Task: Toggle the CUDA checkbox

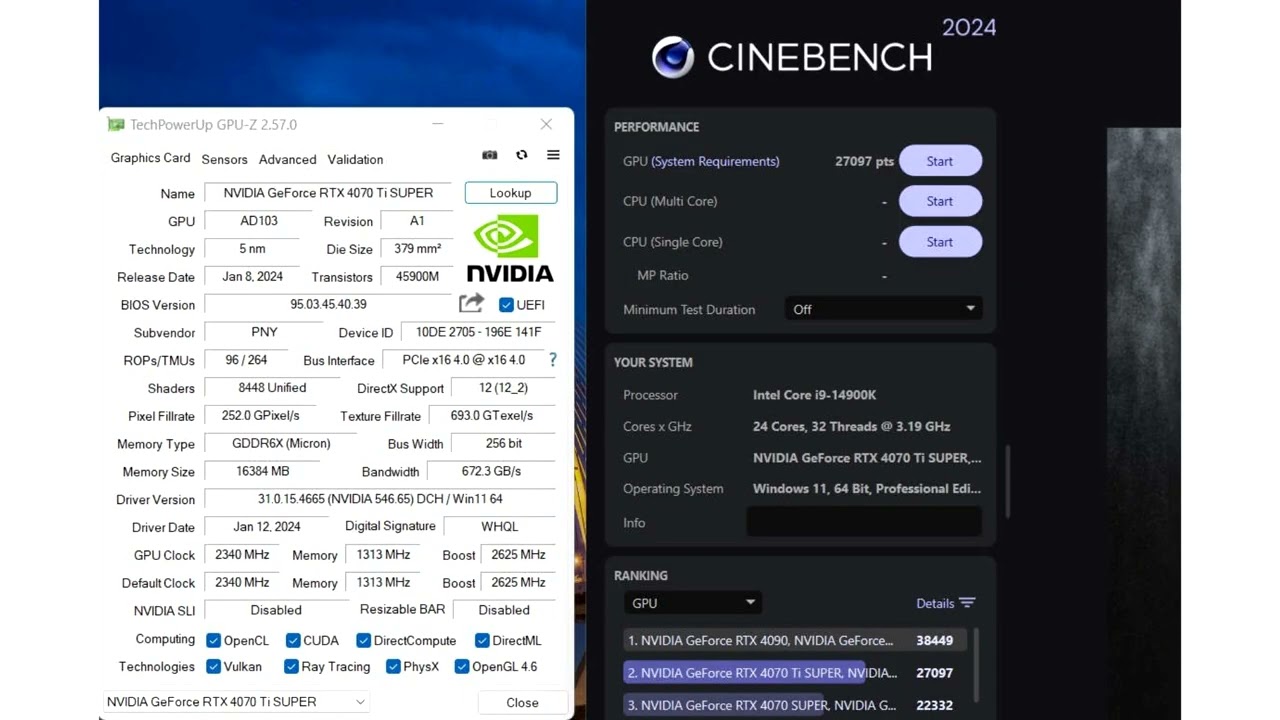Action: tap(293, 640)
